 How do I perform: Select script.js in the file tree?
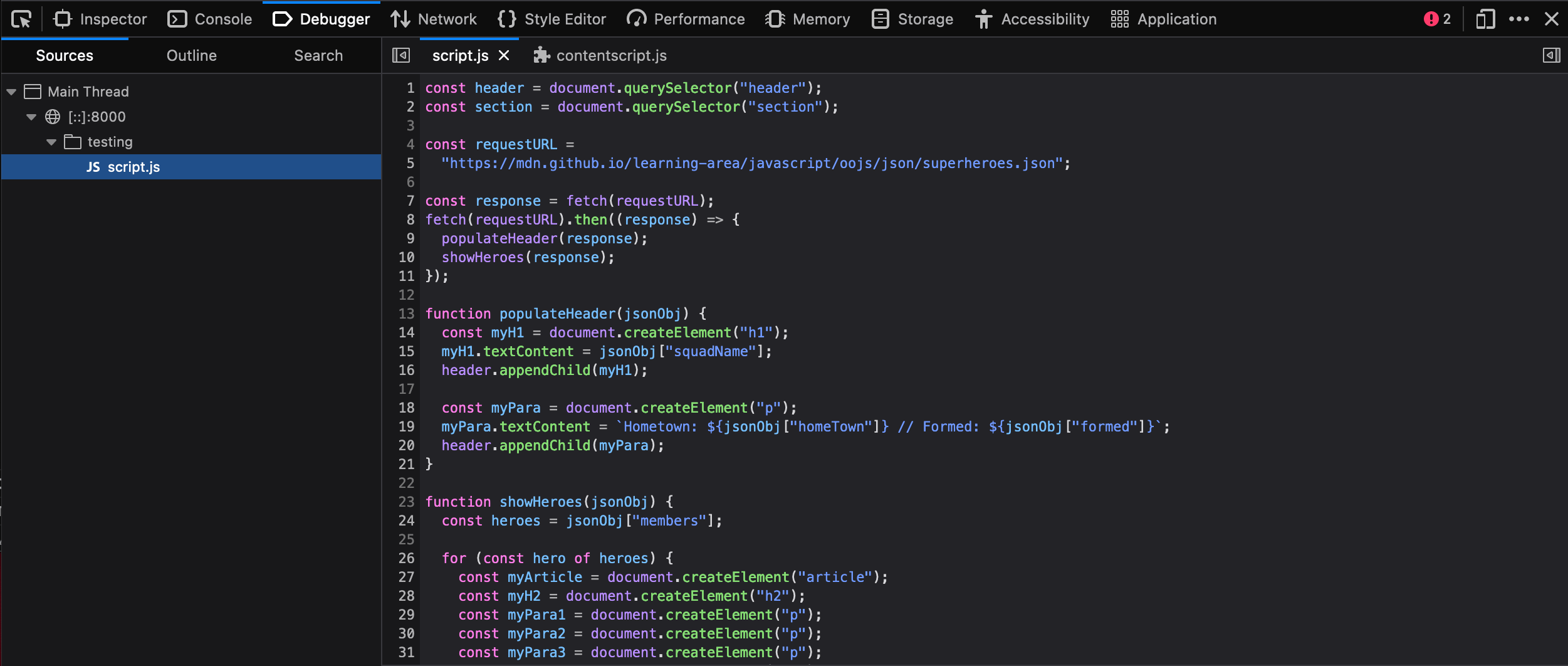133,167
